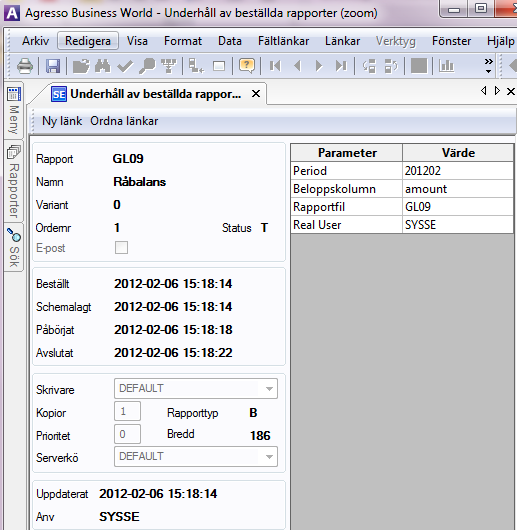Click the Agresso application logo icon
Screen dimensions: 517x530
pos(12,13)
